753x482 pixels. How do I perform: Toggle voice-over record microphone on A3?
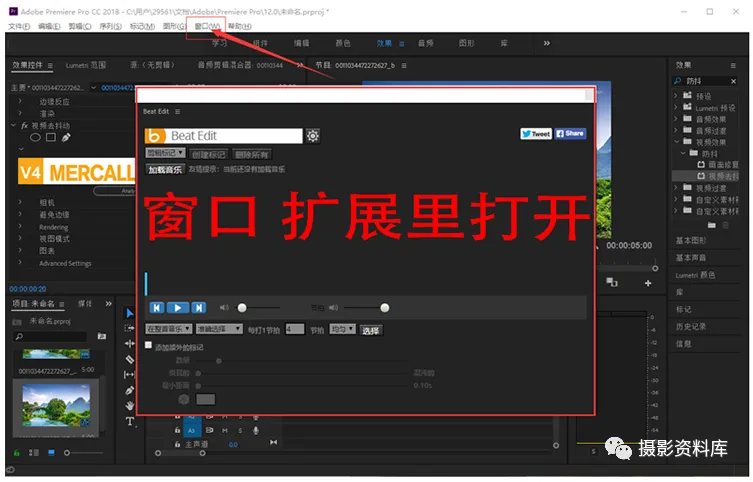tap(256, 431)
